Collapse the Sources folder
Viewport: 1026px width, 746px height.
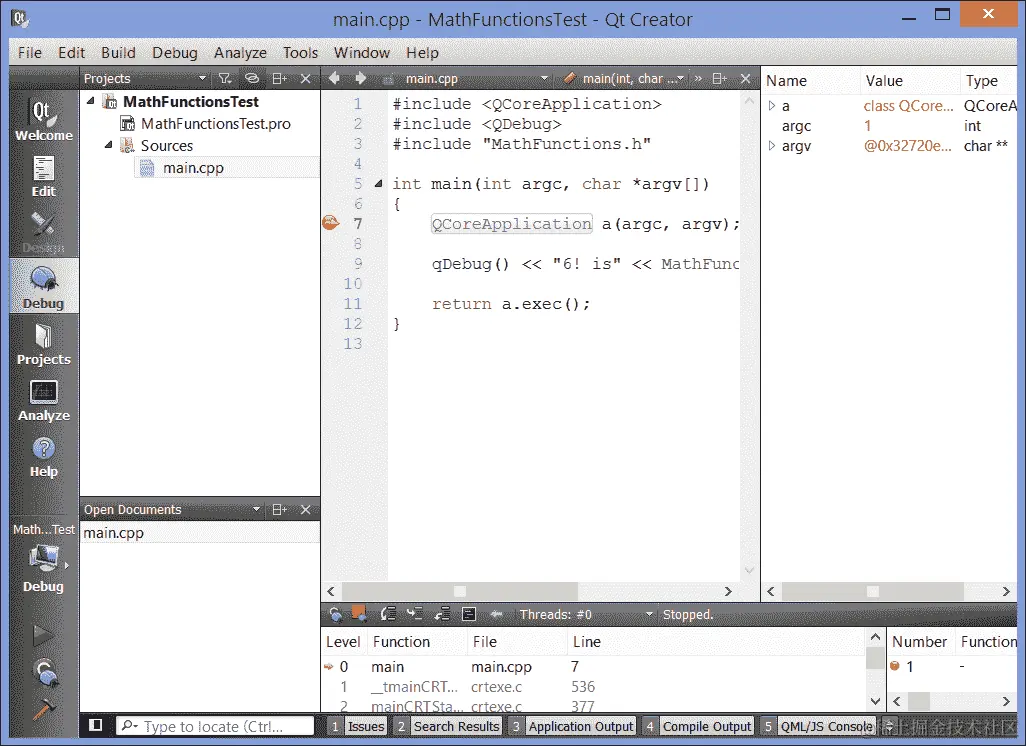click(x=109, y=145)
